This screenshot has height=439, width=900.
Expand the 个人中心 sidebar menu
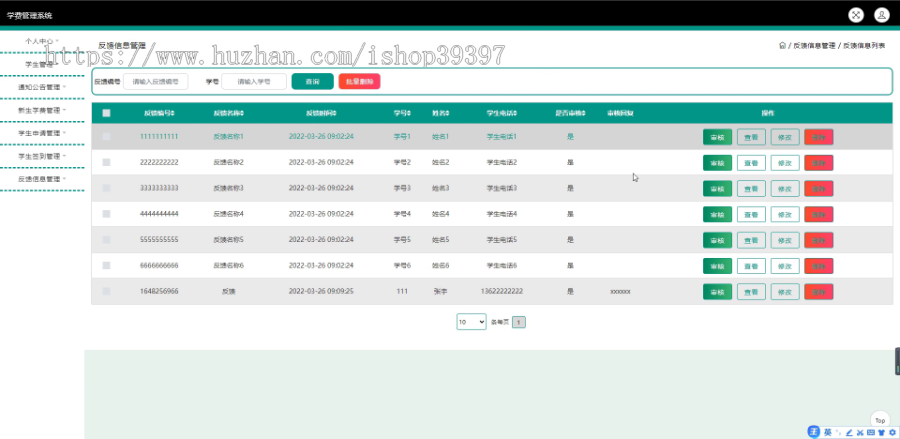41,41
